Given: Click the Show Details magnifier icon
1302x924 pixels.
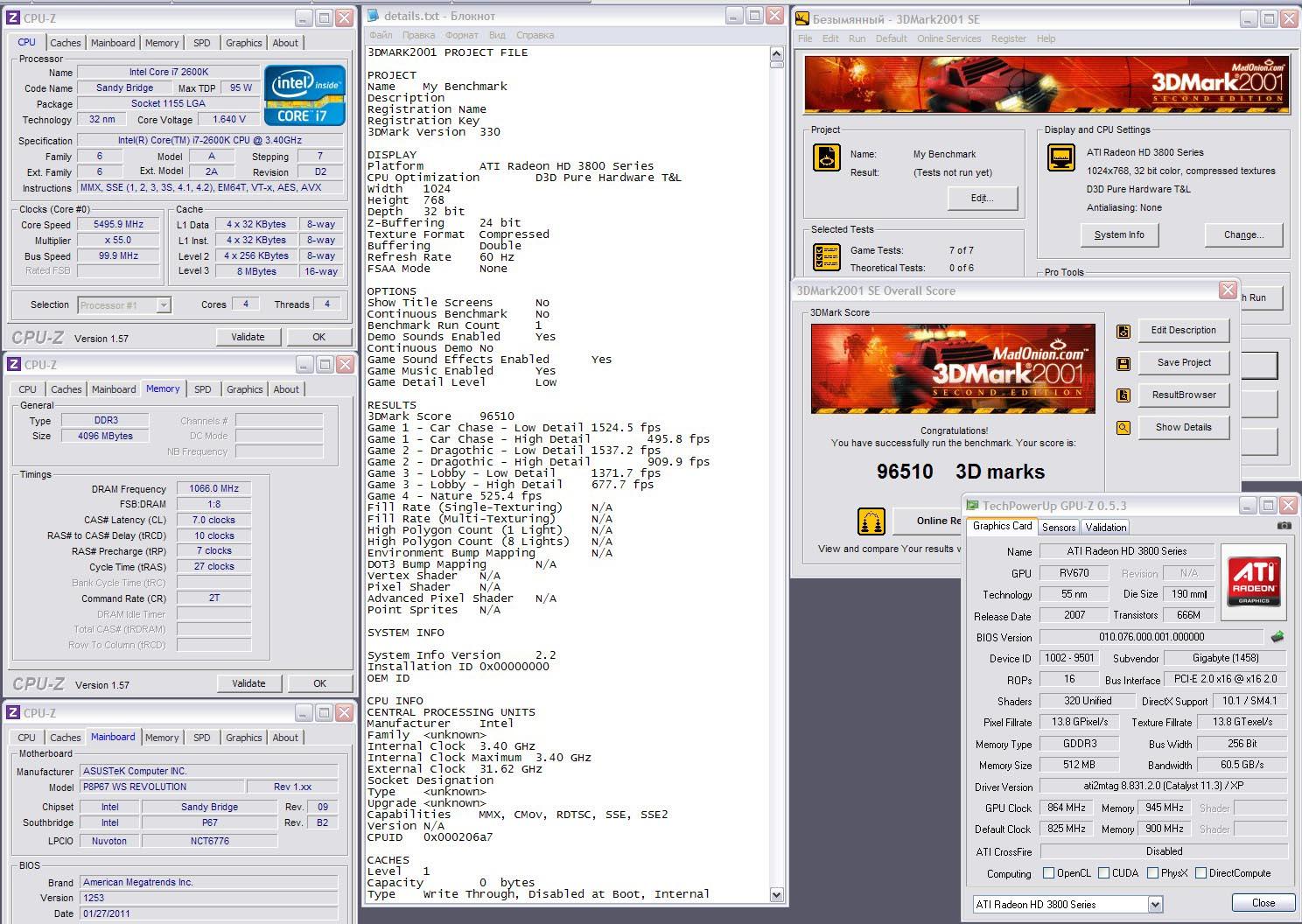Looking at the screenshot, I should [x=1123, y=428].
